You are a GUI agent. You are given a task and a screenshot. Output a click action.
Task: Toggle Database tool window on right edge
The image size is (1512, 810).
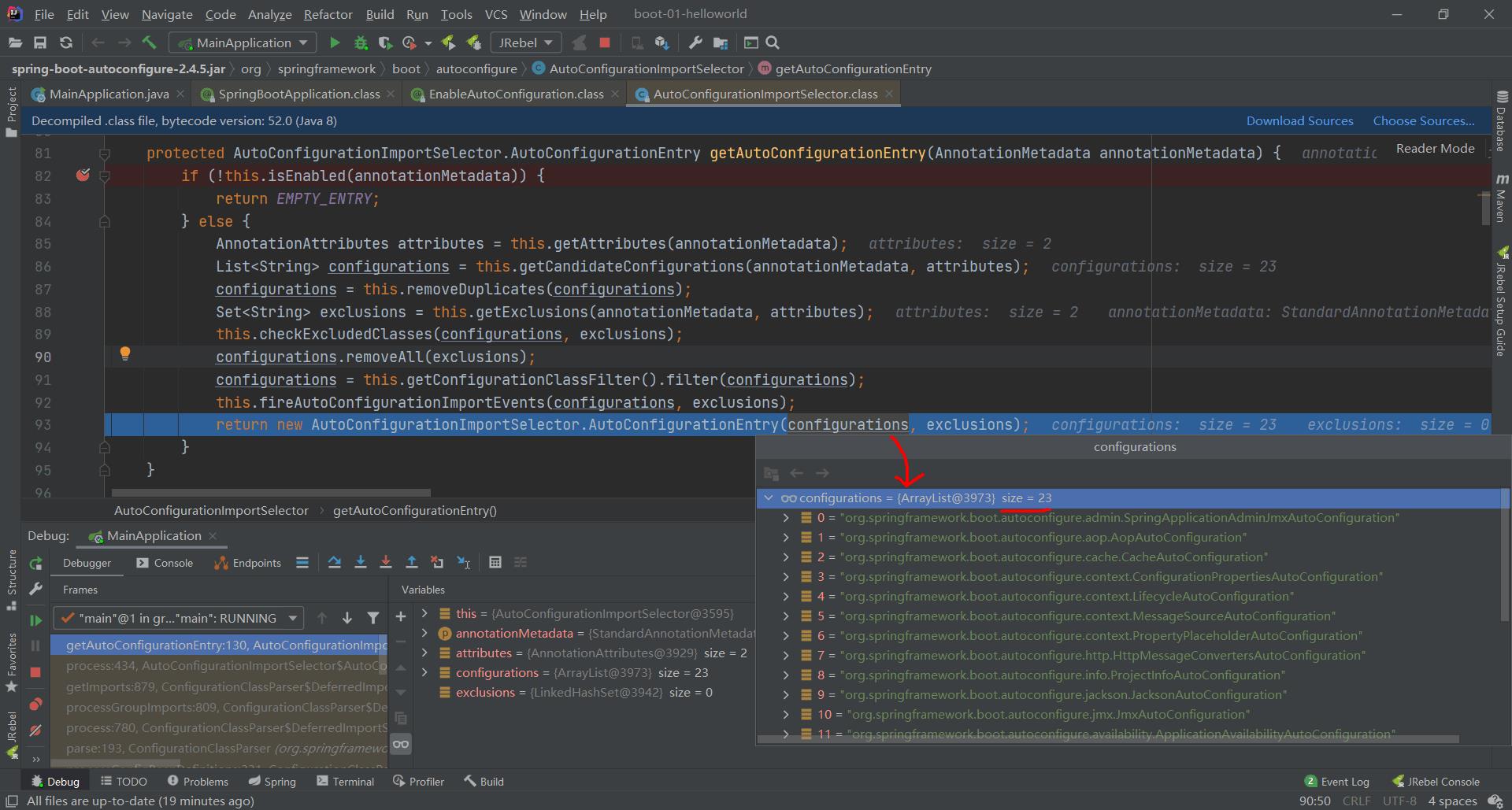click(x=1502, y=120)
